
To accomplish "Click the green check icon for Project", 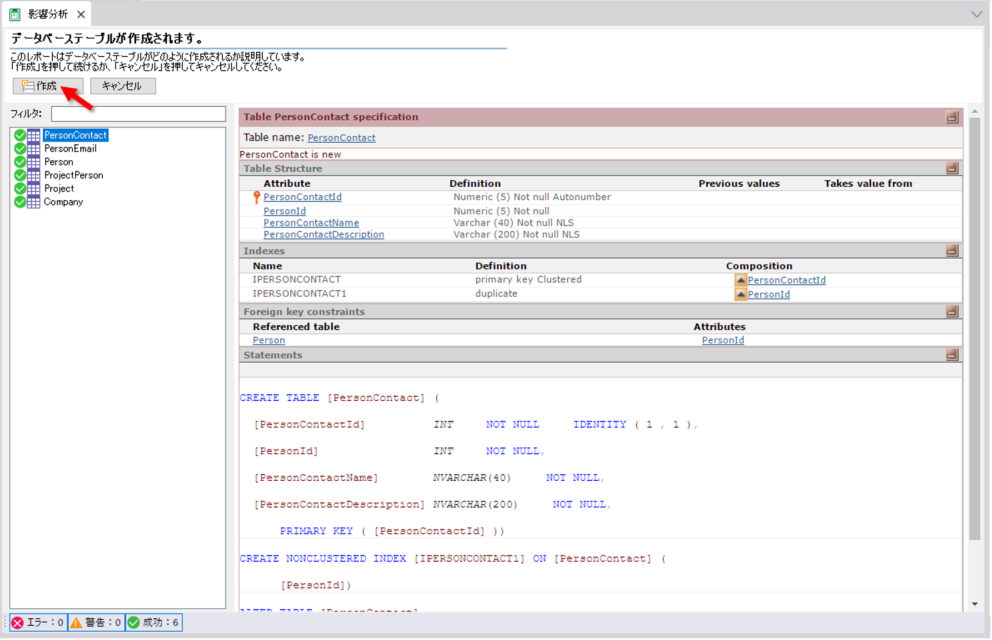I will point(20,188).
